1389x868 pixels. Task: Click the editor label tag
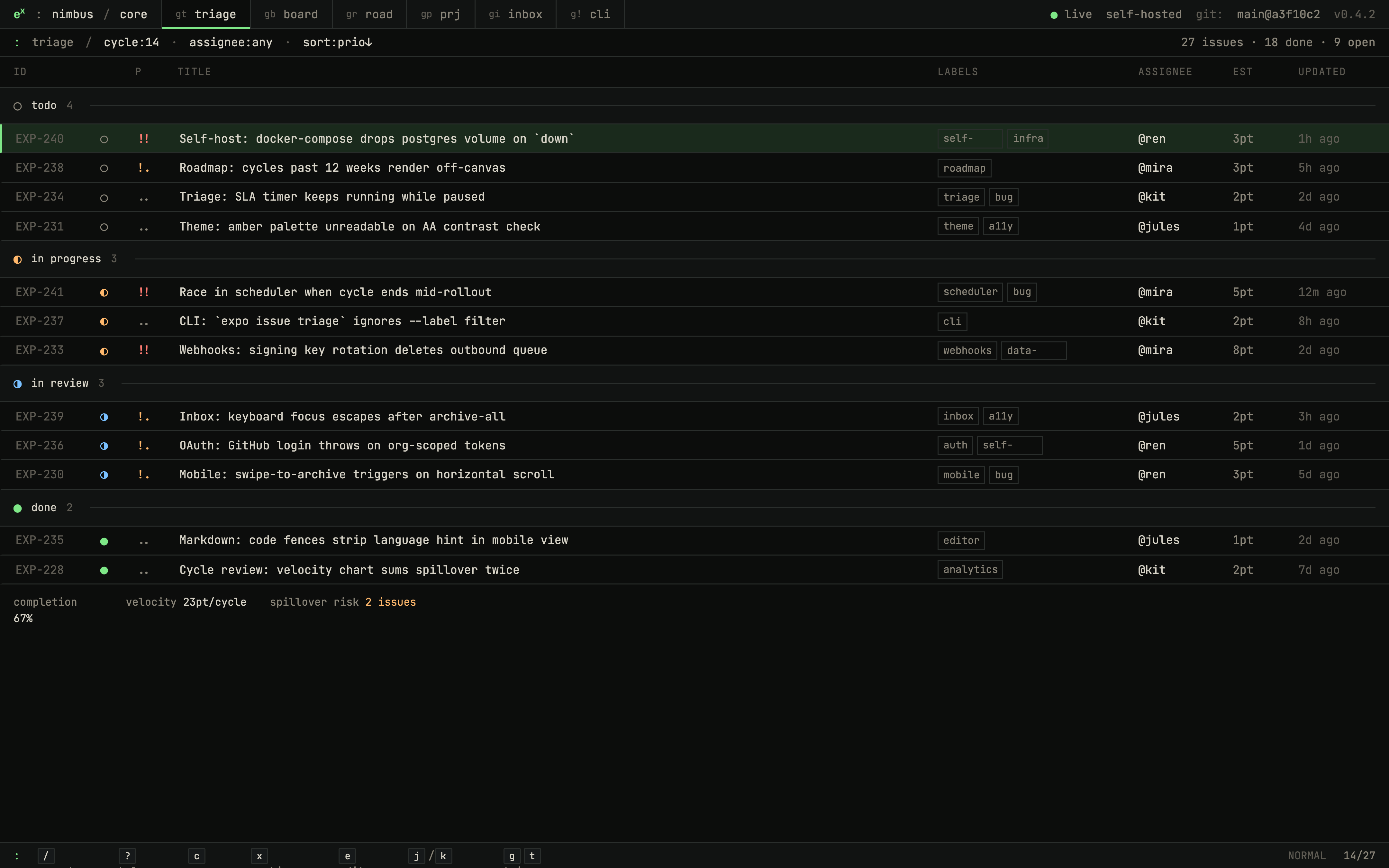[961, 540]
